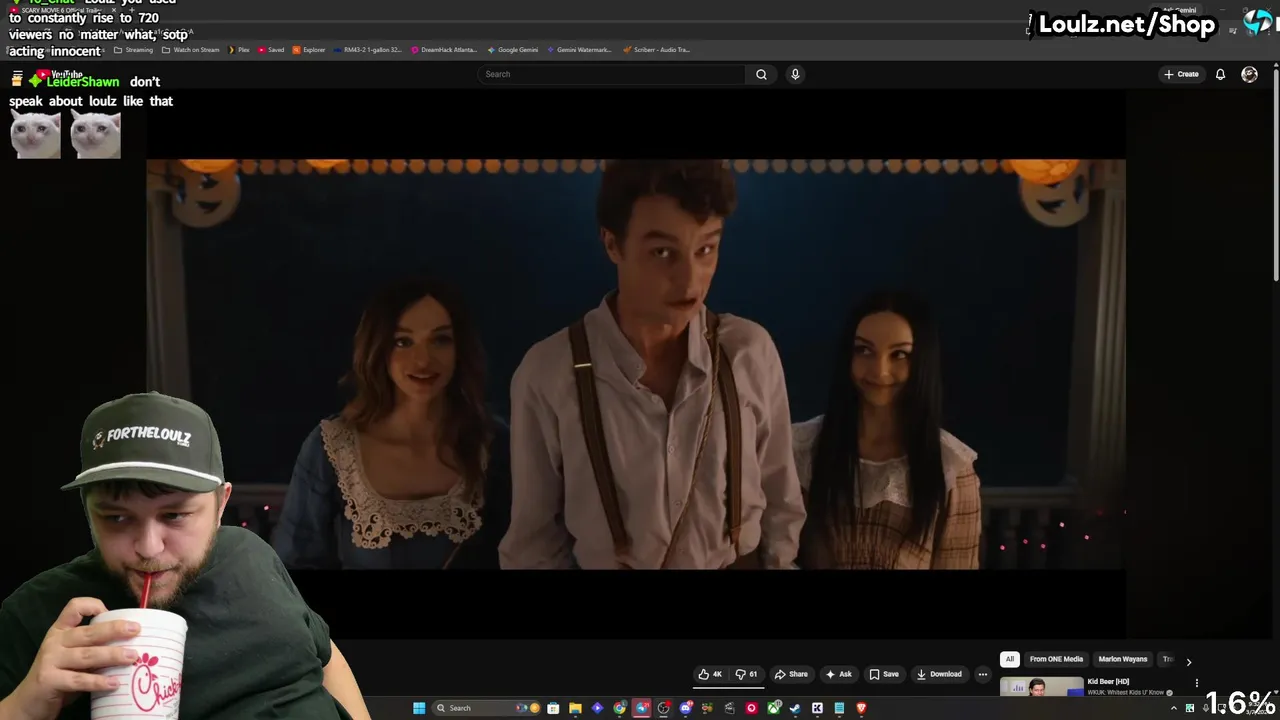Open the Explorer bookmark
Viewport: 1280px width, 720px height.
(309, 50)
